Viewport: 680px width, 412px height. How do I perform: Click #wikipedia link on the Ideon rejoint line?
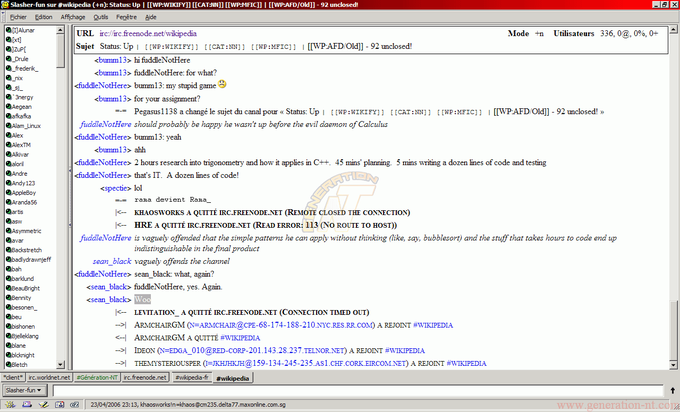pyautogui.click(x=405, y=350)
